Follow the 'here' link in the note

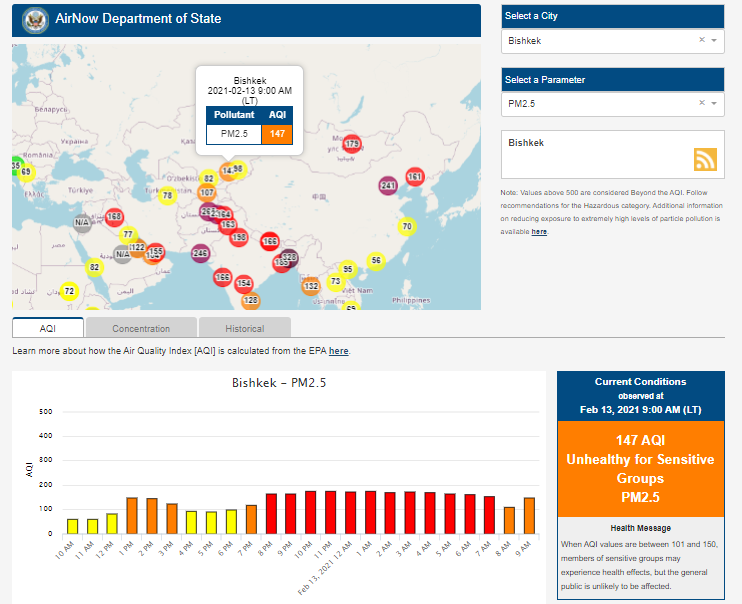[x=539, y=232]
